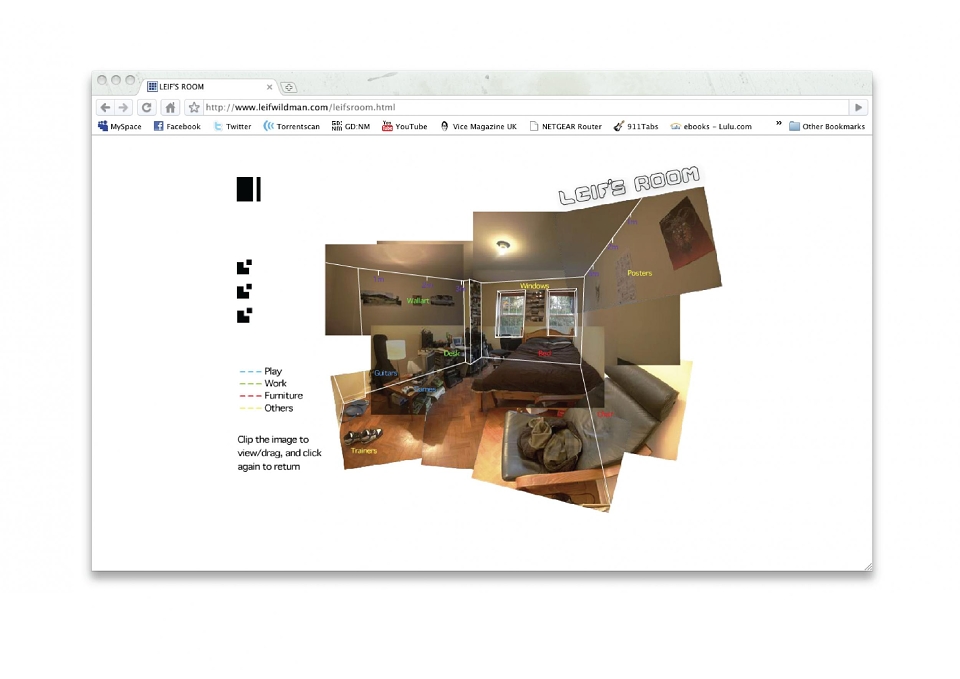Select the second small black squares icon
960x679 pixels.
point(244,291)
